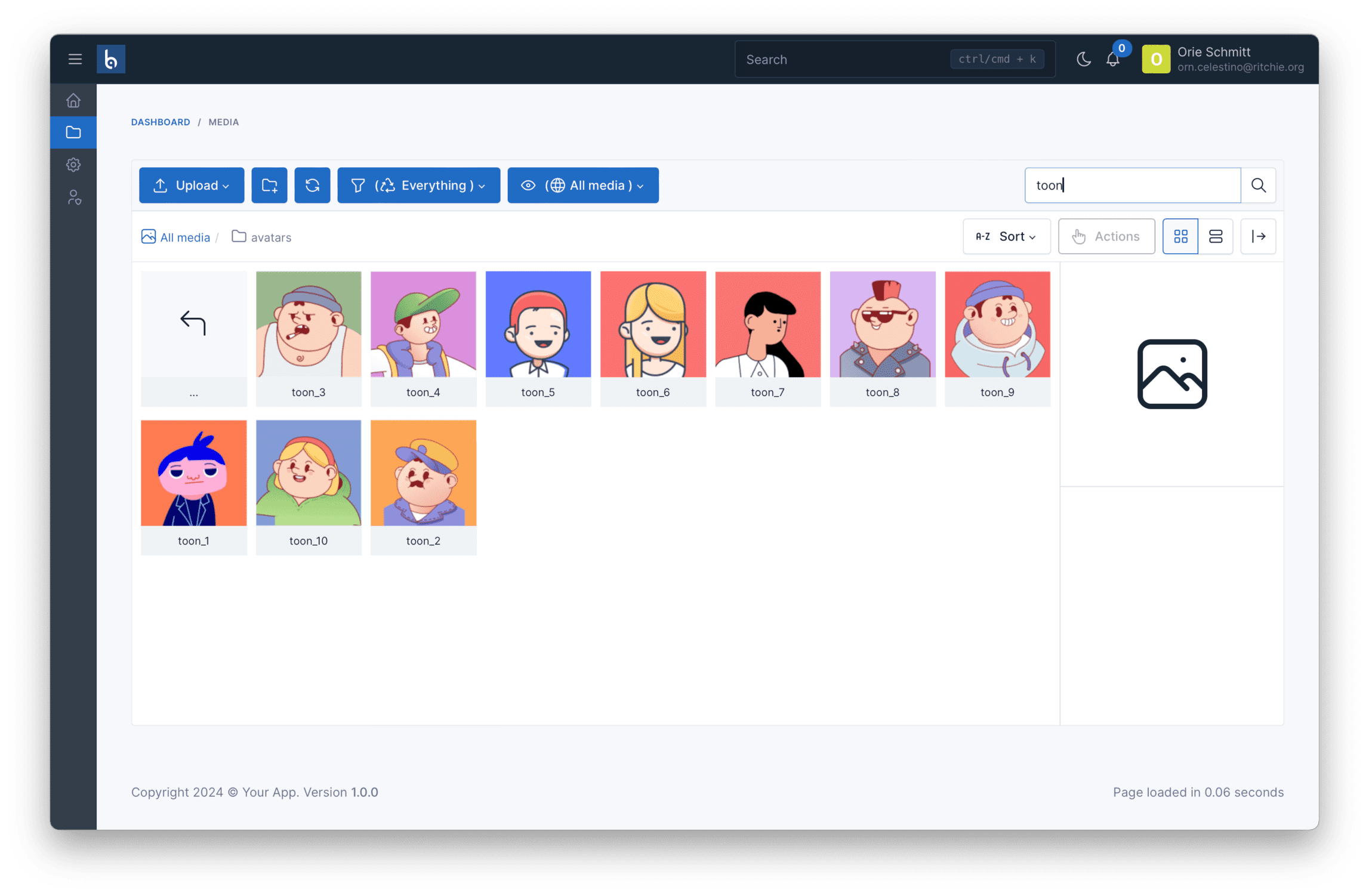This screenshot has height=896, width=1369.
Task: Open the hamburger sidebar menu
Action: tap(75, 59)
